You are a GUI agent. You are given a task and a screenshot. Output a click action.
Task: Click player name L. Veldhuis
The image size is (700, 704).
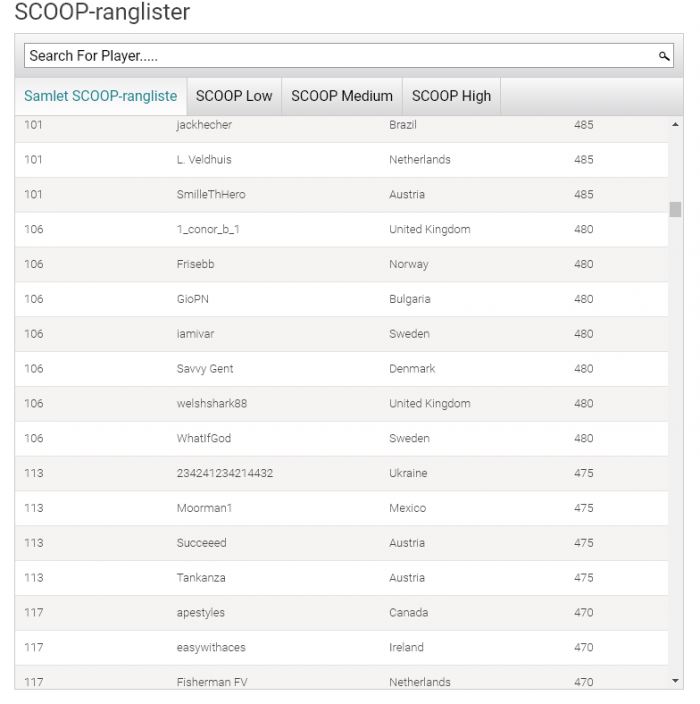(204, 160)
